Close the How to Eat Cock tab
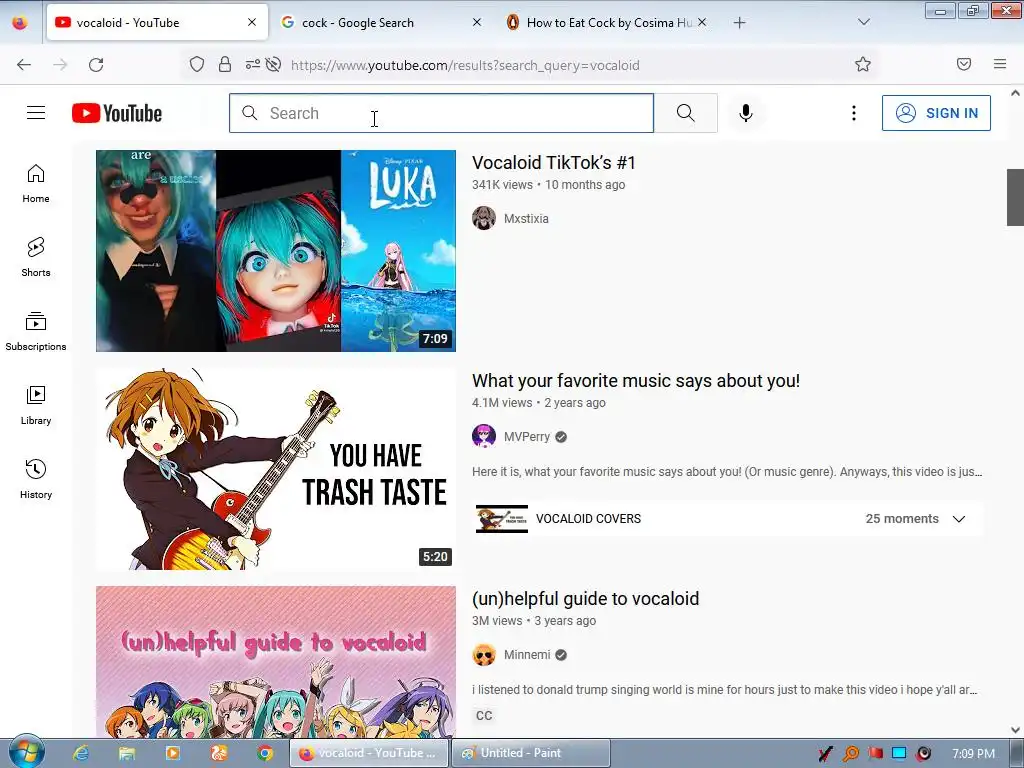The height and width of the screenshot is (768, 1024). tap(702, 22)
